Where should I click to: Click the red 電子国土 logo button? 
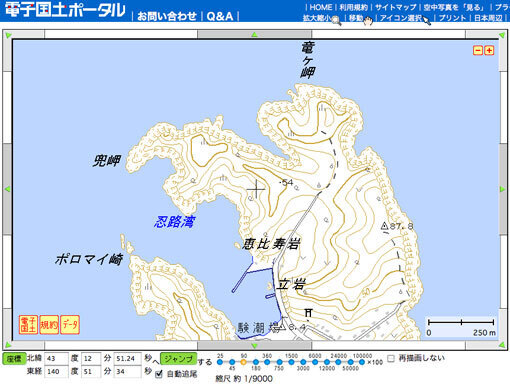click(x=28, y=324)
